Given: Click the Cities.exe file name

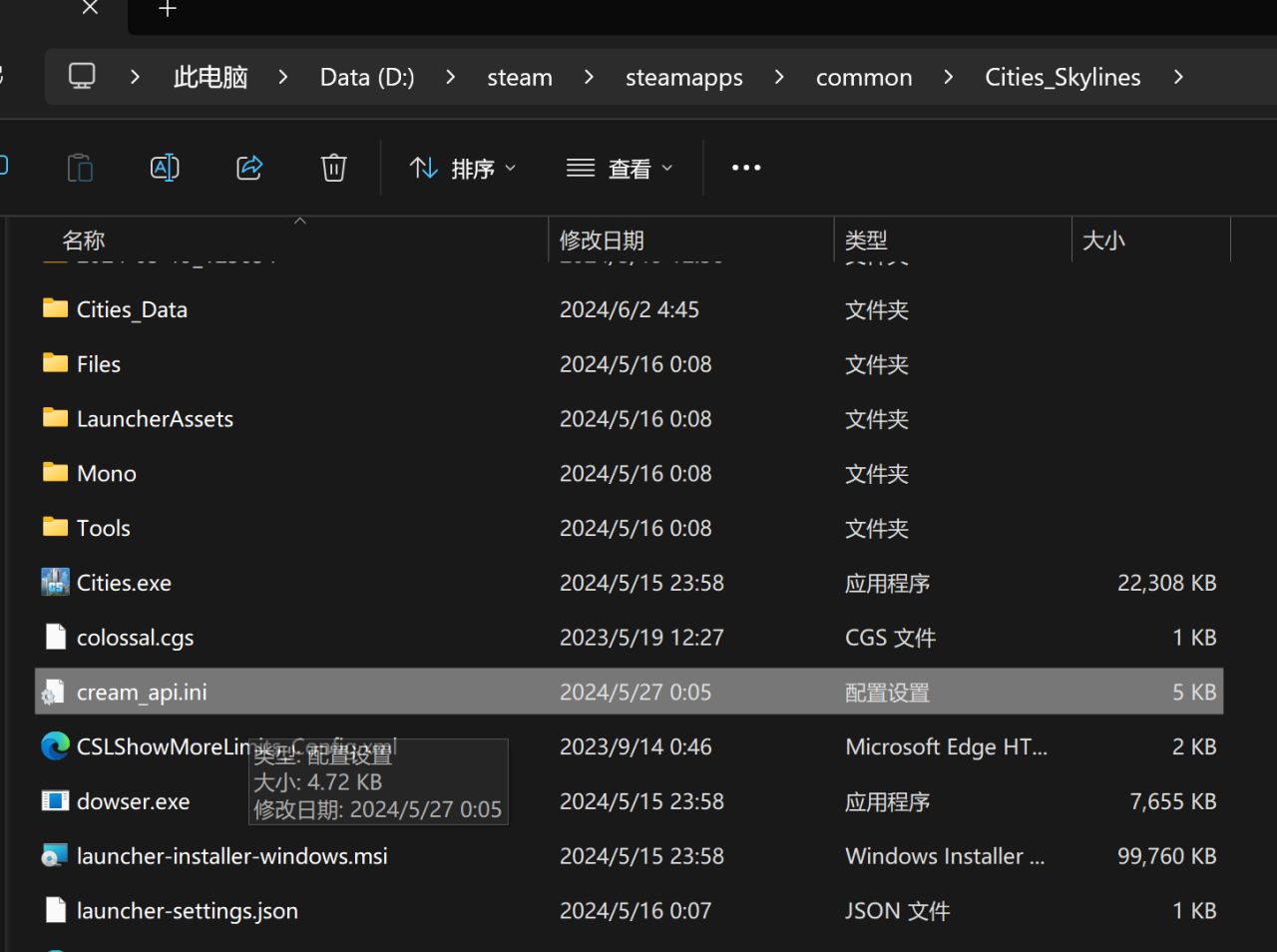Looking at the screenshot, I should pyautogui.click(x=124, y=583).
